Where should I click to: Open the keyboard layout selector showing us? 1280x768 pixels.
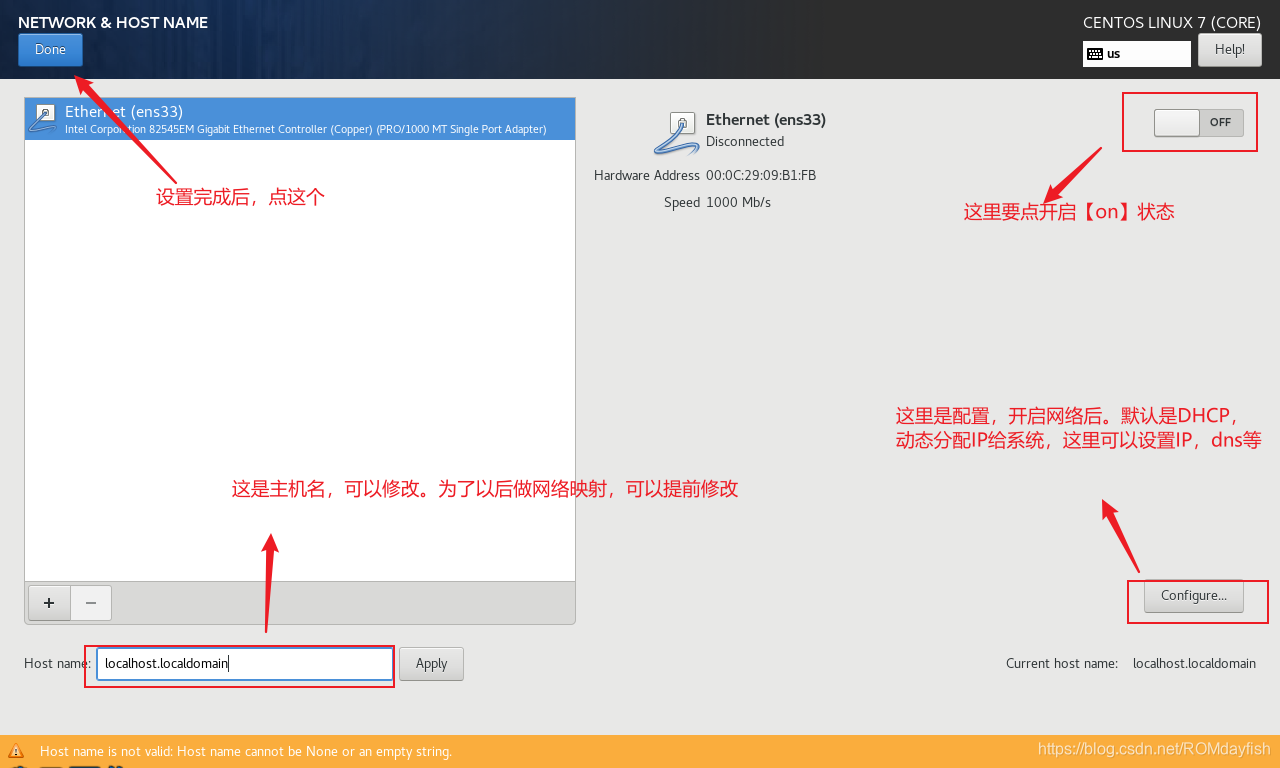tap(1136, 54)
